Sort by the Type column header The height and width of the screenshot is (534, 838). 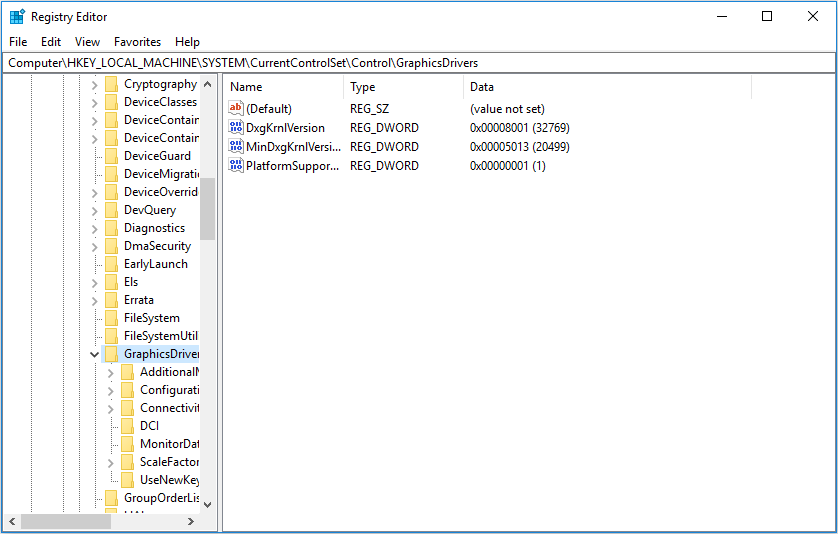click(404, 87)
